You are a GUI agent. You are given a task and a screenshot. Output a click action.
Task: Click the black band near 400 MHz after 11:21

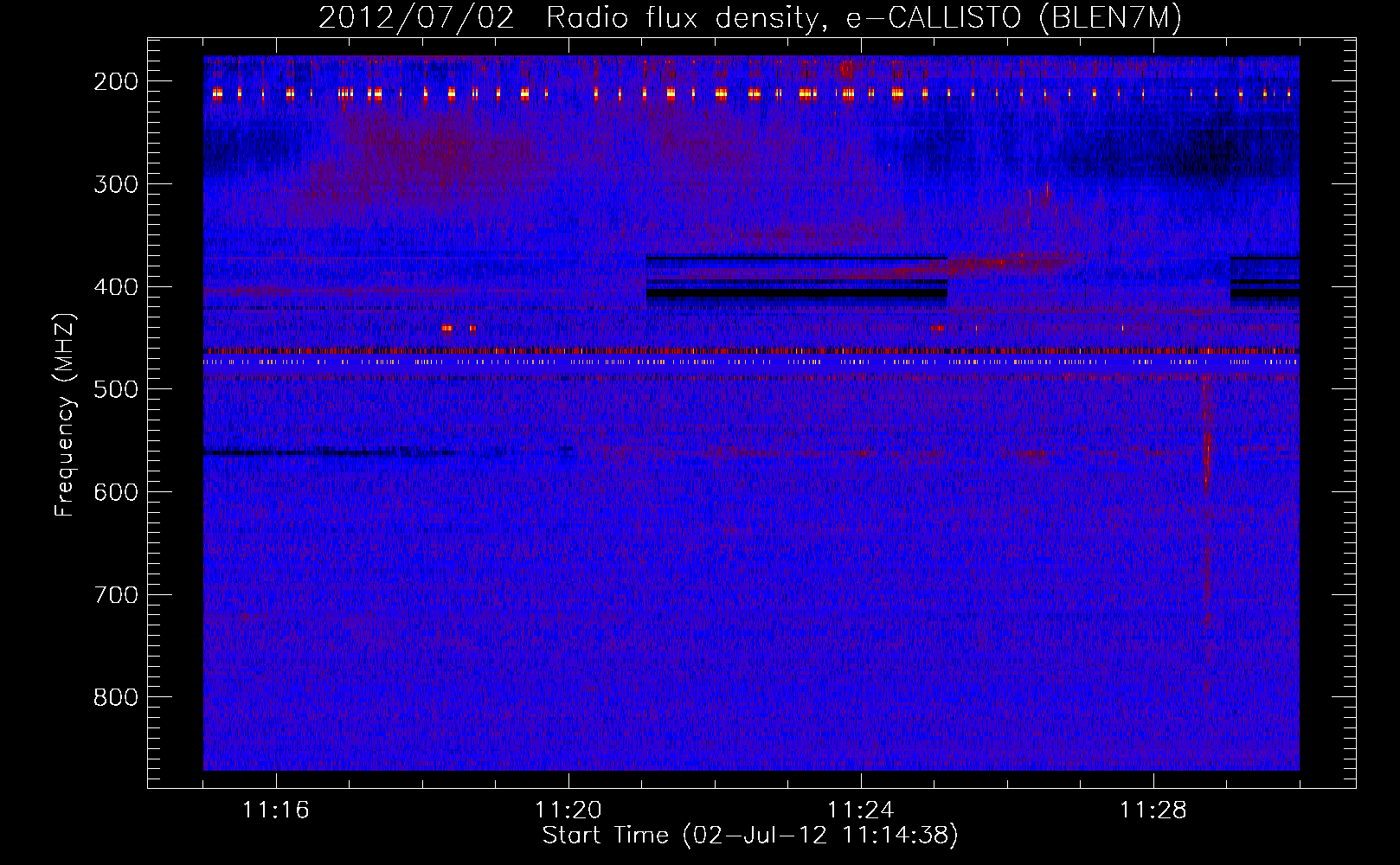pos(797,294)
